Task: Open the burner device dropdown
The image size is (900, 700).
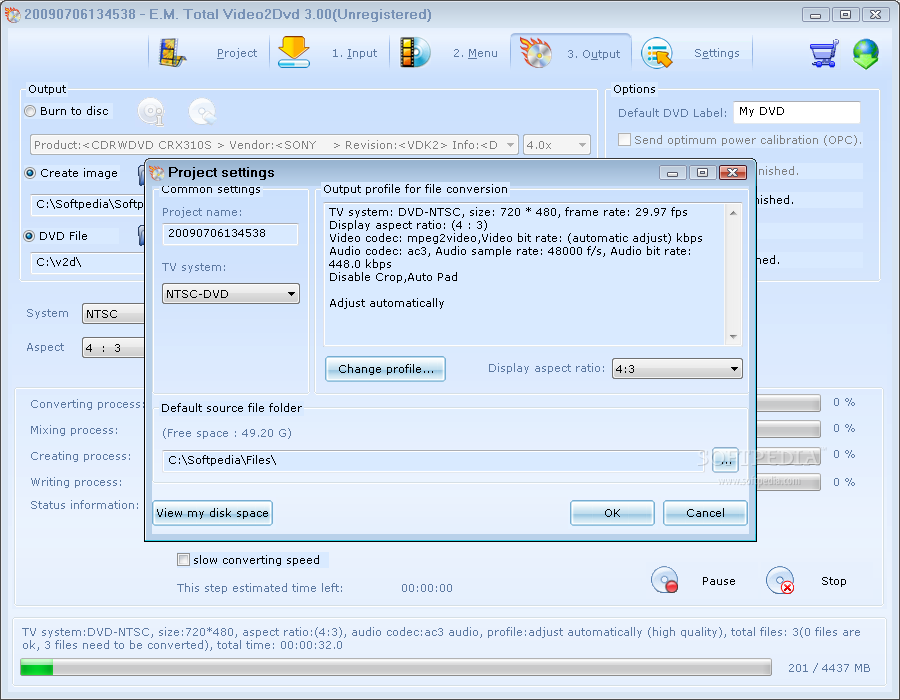Action: click(x=274, y=145)
